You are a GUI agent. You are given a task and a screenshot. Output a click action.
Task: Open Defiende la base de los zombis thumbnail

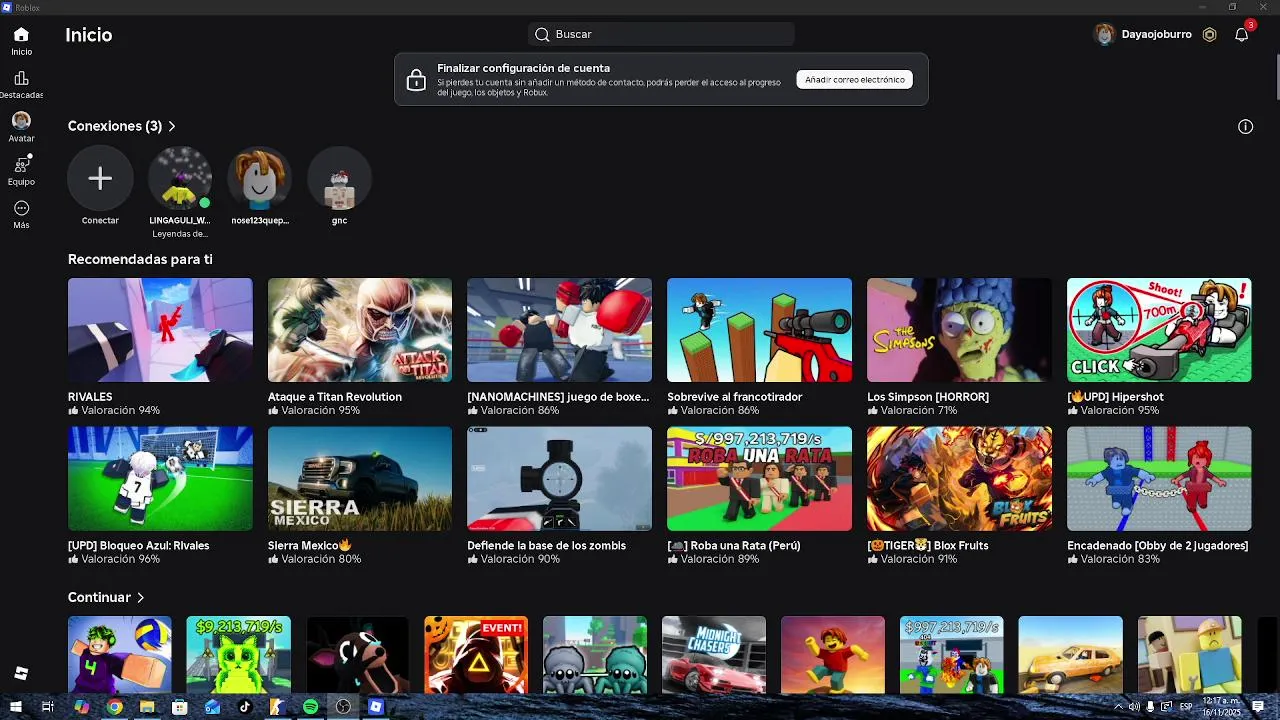click(x=559, y=479)
